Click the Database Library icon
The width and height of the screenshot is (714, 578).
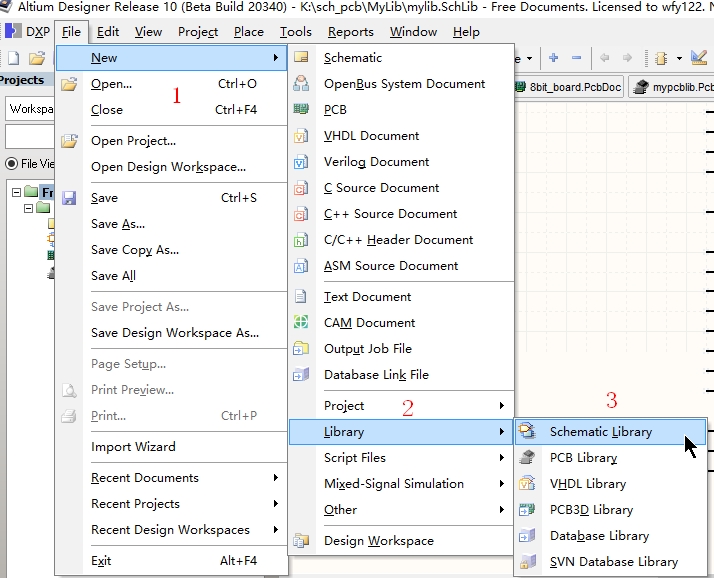(527, 535)
